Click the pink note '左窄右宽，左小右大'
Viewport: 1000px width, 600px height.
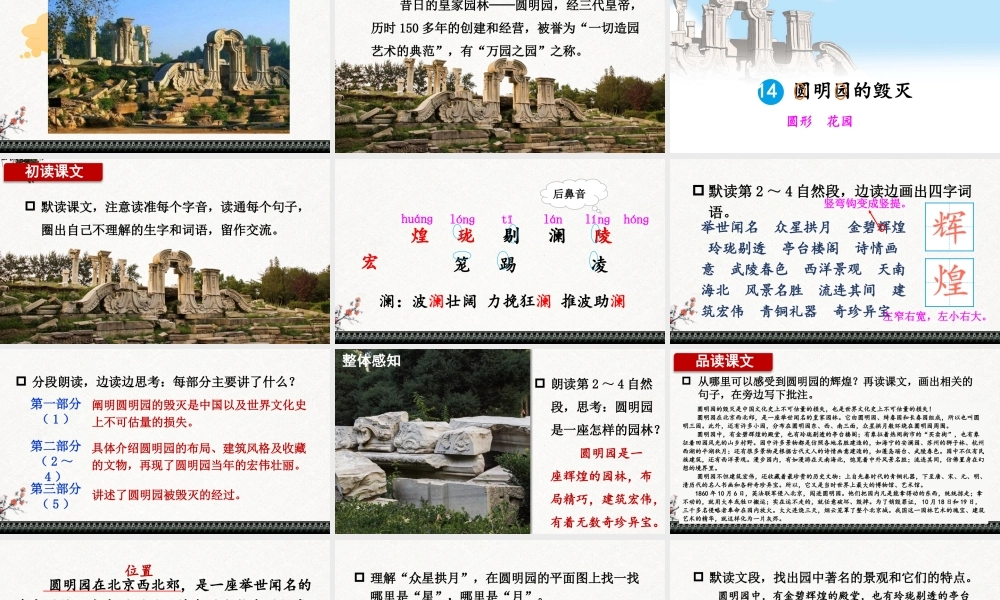point(935,316)
